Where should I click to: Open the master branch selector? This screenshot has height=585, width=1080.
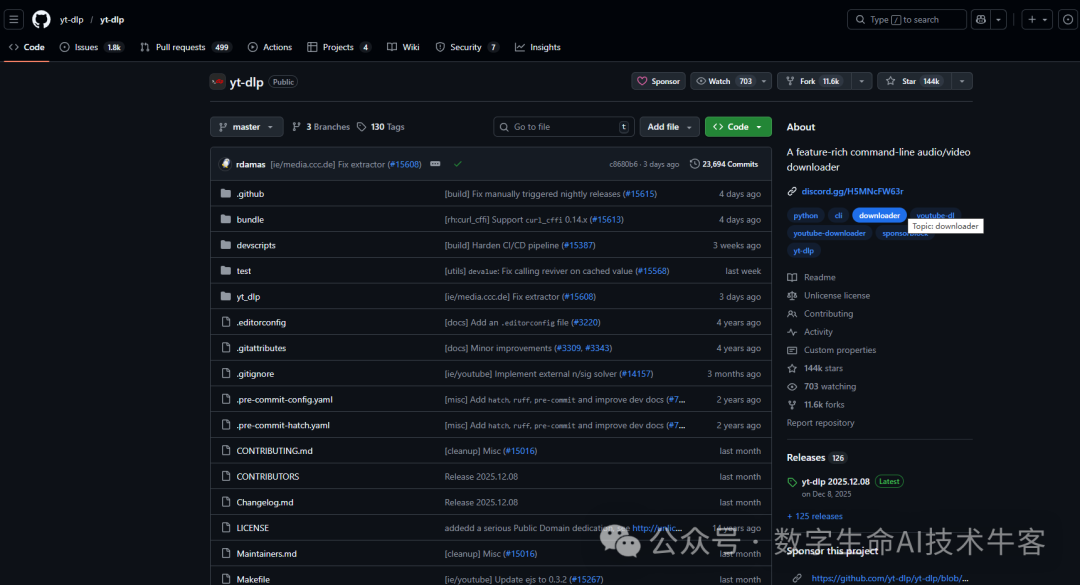pos(247,127)
